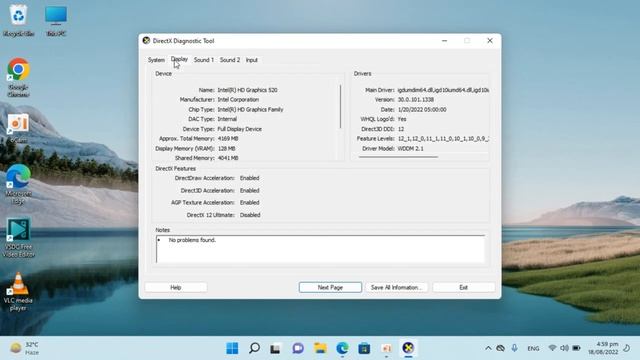Switch to the Sound 2 tab
This screenshot has width=640, height=360.
coord(230,60)
